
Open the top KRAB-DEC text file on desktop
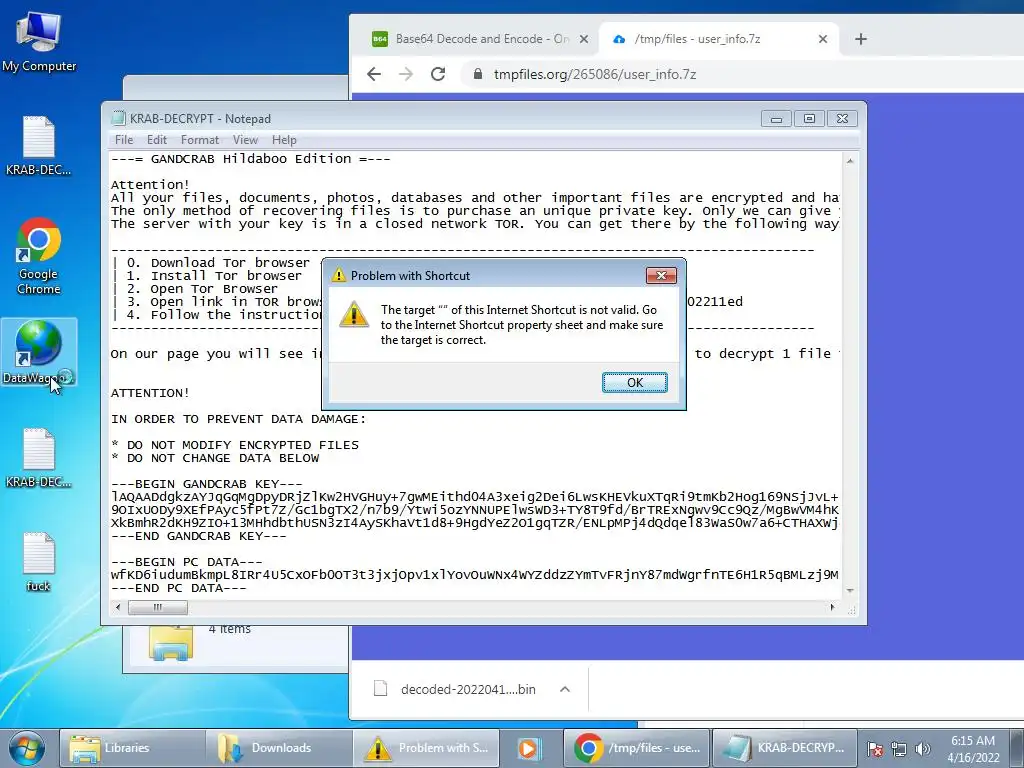click(39, 145)
